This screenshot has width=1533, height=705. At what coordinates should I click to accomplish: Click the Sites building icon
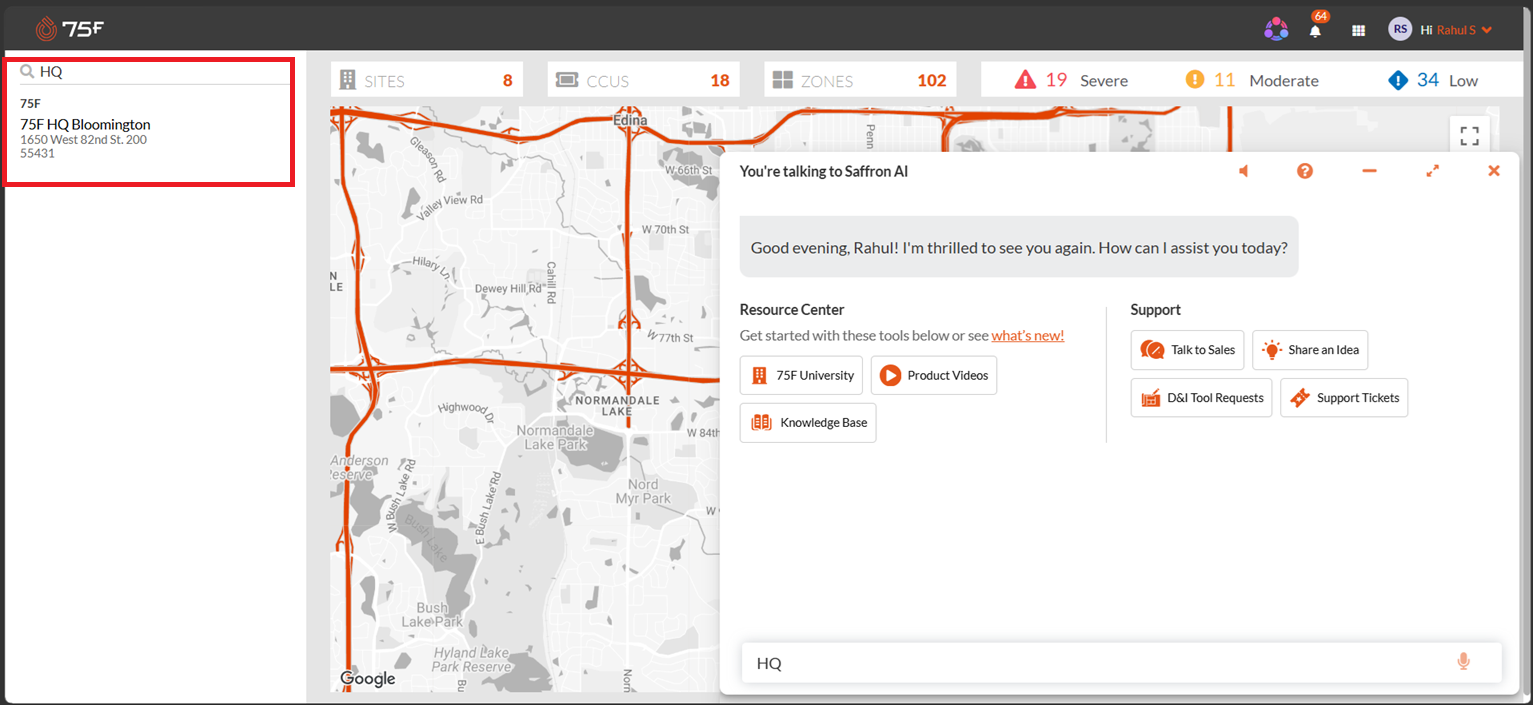click(348, 80)
